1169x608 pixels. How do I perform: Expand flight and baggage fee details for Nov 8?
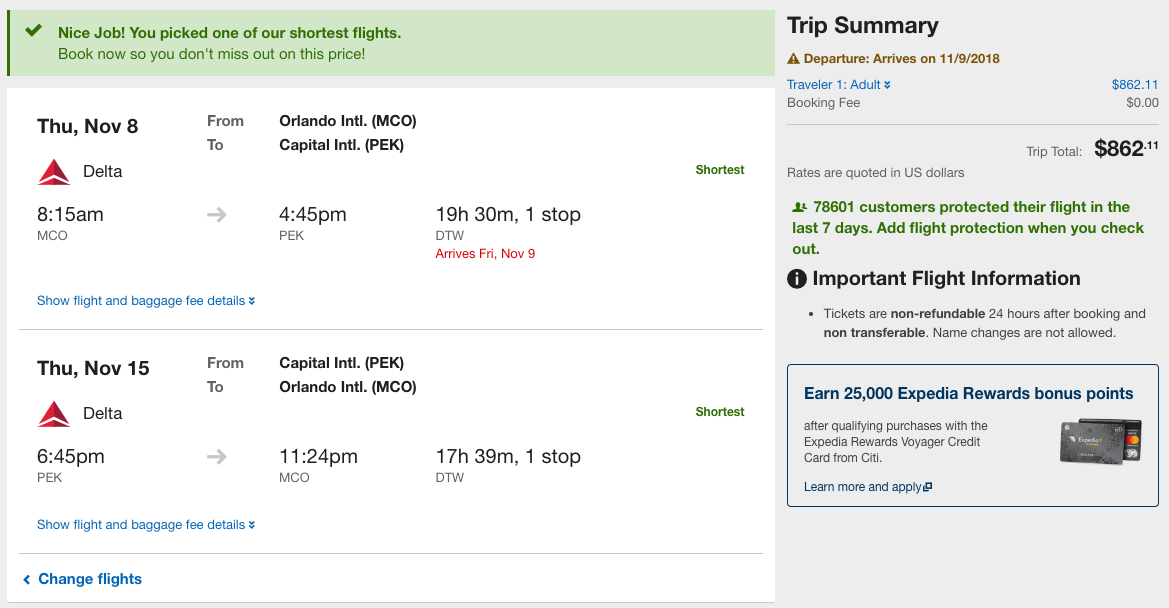(146, 301)
